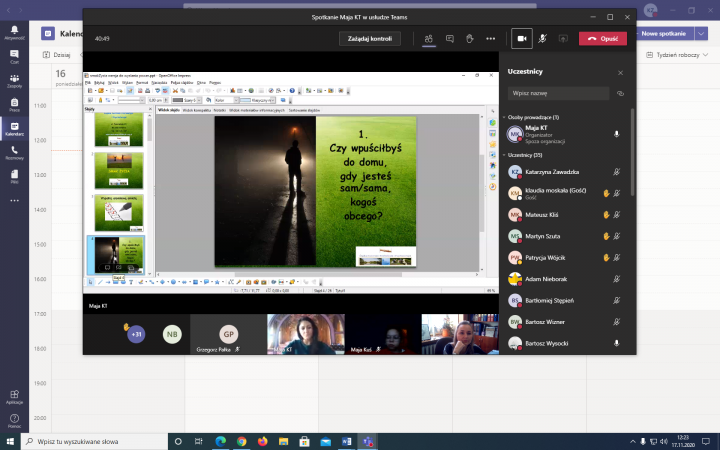720x450 pixels.
Task: Collapse the Osoby prowadzące section
Action: click(x=504, y=117)
